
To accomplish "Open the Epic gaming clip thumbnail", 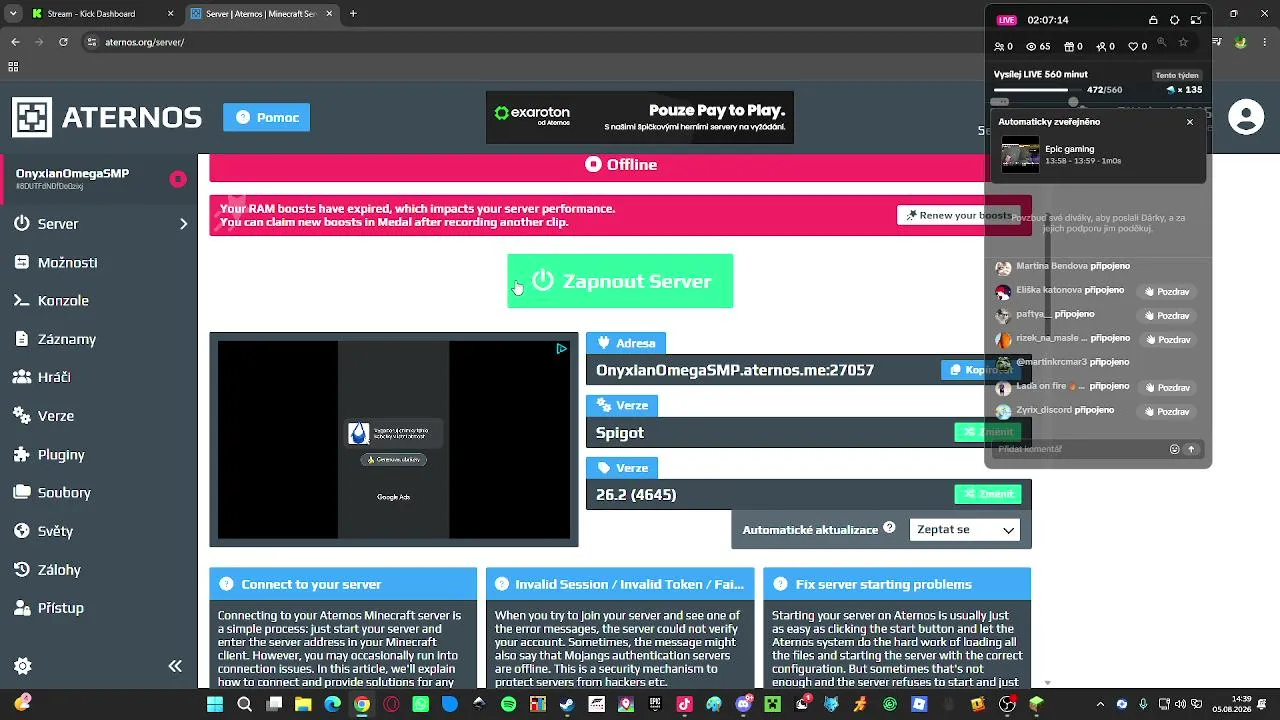I will pos(1020,155).
